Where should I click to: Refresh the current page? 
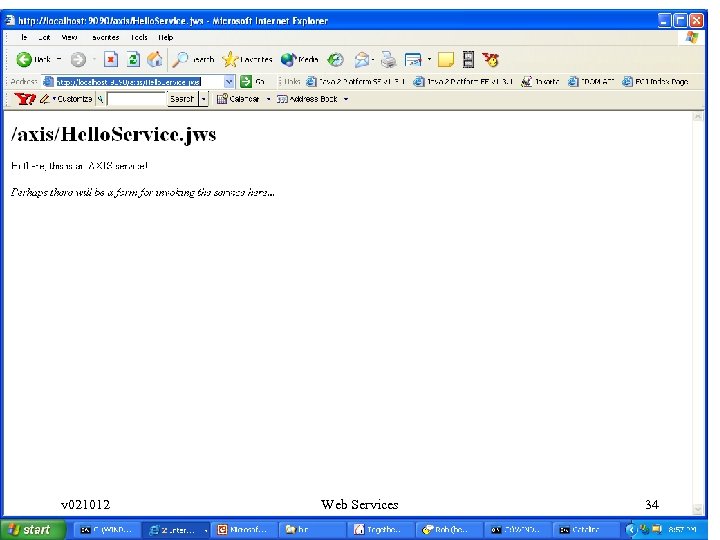pos(133,59)
